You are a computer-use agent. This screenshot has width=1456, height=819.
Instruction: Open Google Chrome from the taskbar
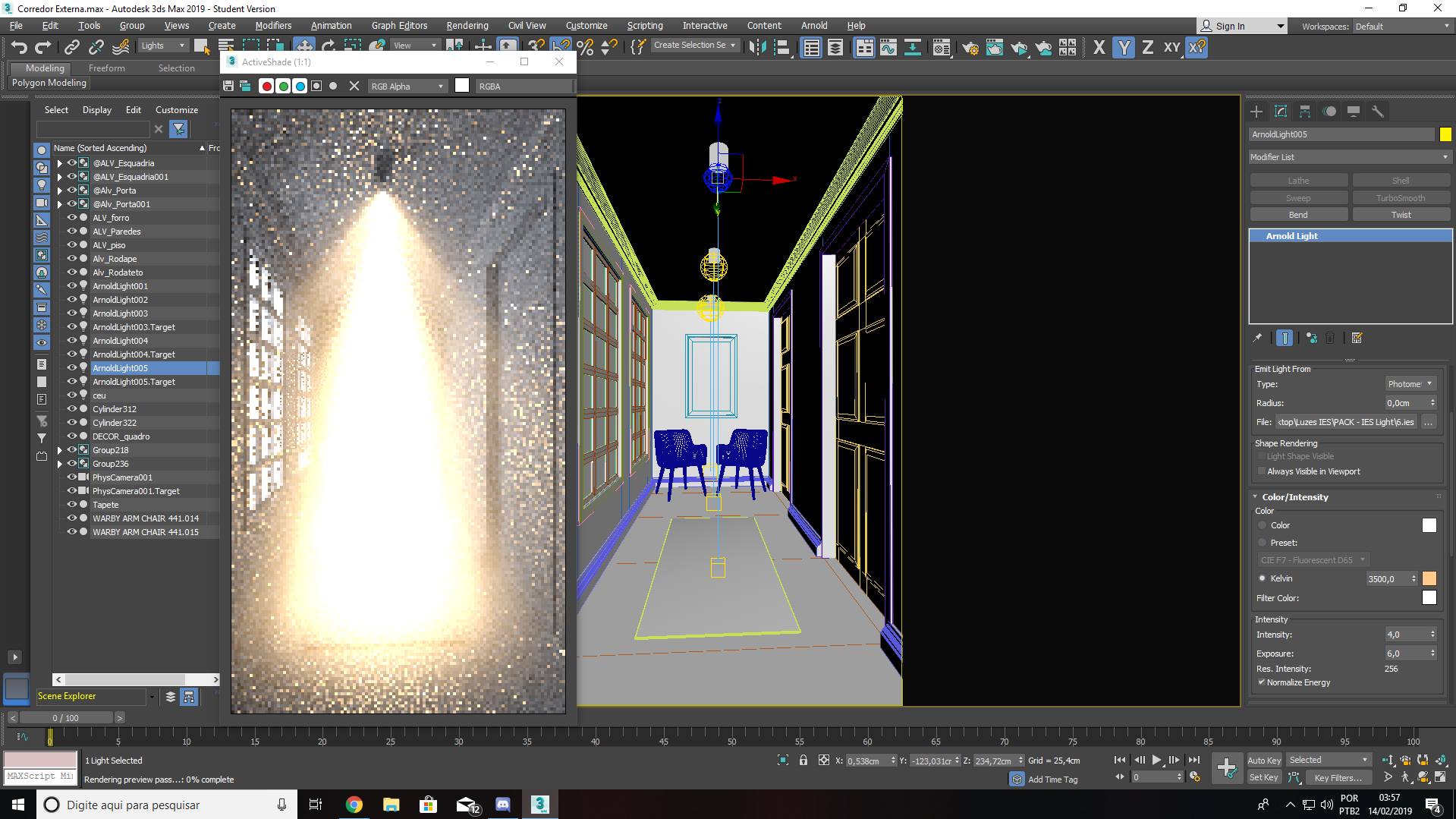(x=354, y=805)
